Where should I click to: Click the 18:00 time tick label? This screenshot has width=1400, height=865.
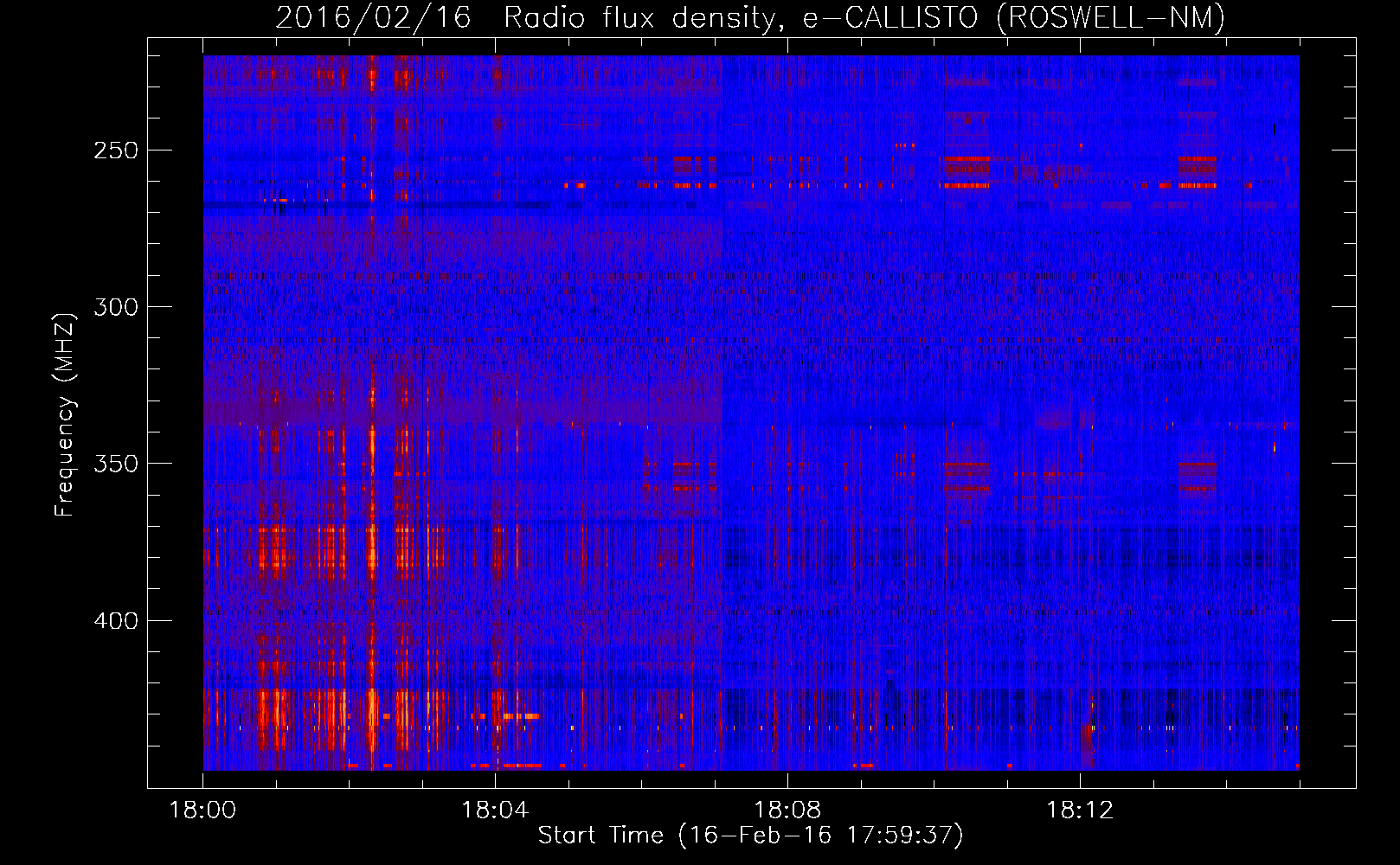202,811
